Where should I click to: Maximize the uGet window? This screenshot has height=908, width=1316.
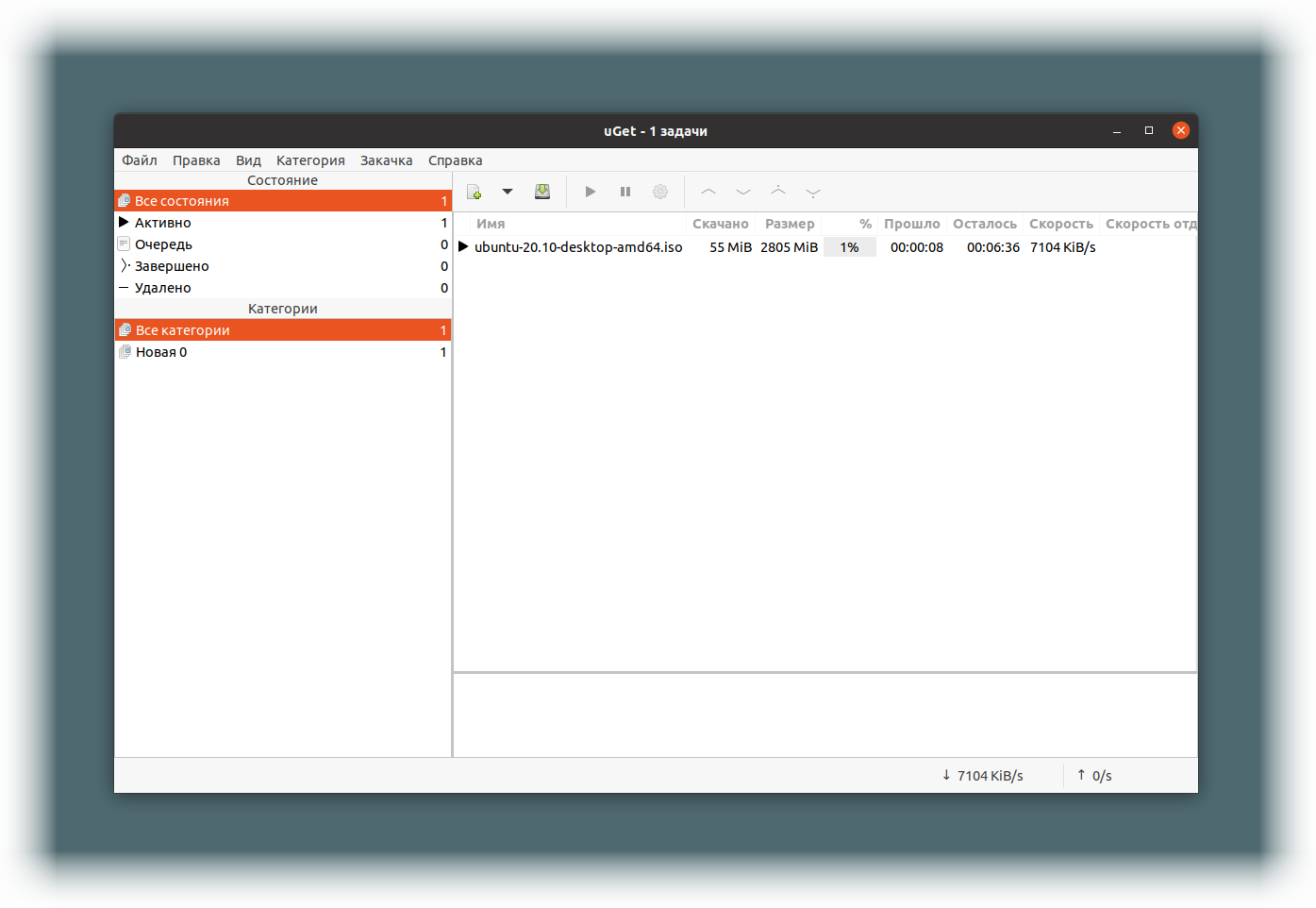(x=1149, y=131)
